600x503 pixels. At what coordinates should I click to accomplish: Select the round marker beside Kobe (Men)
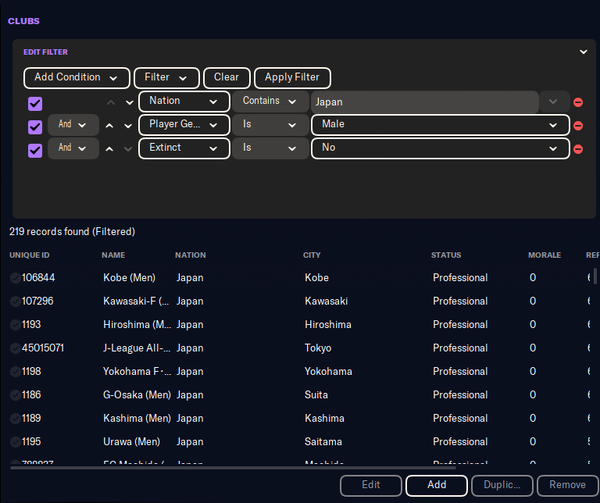(15, 278)
